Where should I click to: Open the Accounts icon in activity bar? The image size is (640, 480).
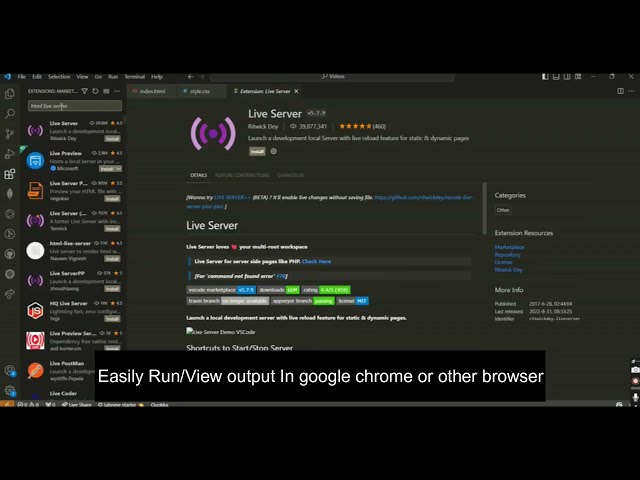[x=9, y=371]
